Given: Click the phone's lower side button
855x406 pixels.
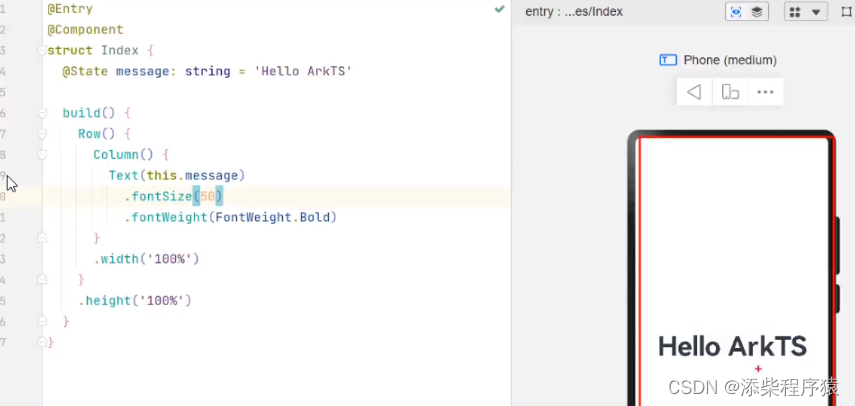Looking at the screenshot, I should [837, 299].
